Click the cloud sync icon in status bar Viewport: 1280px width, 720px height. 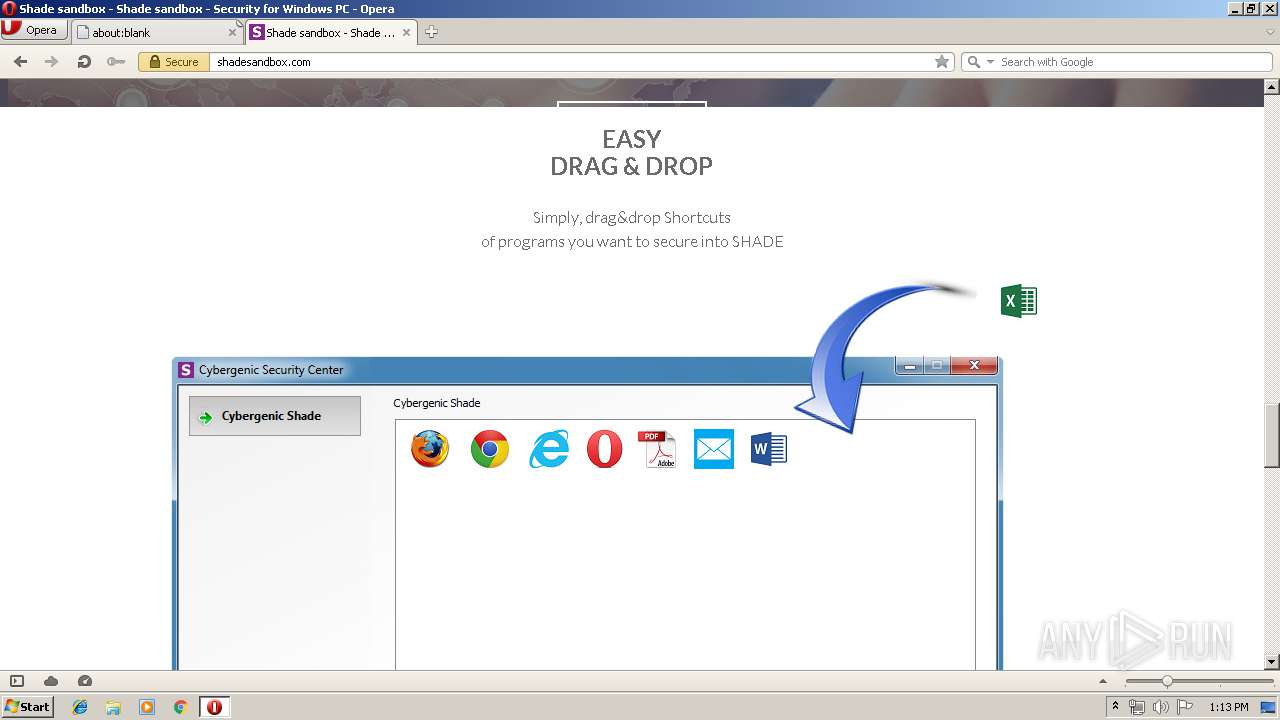51,681
